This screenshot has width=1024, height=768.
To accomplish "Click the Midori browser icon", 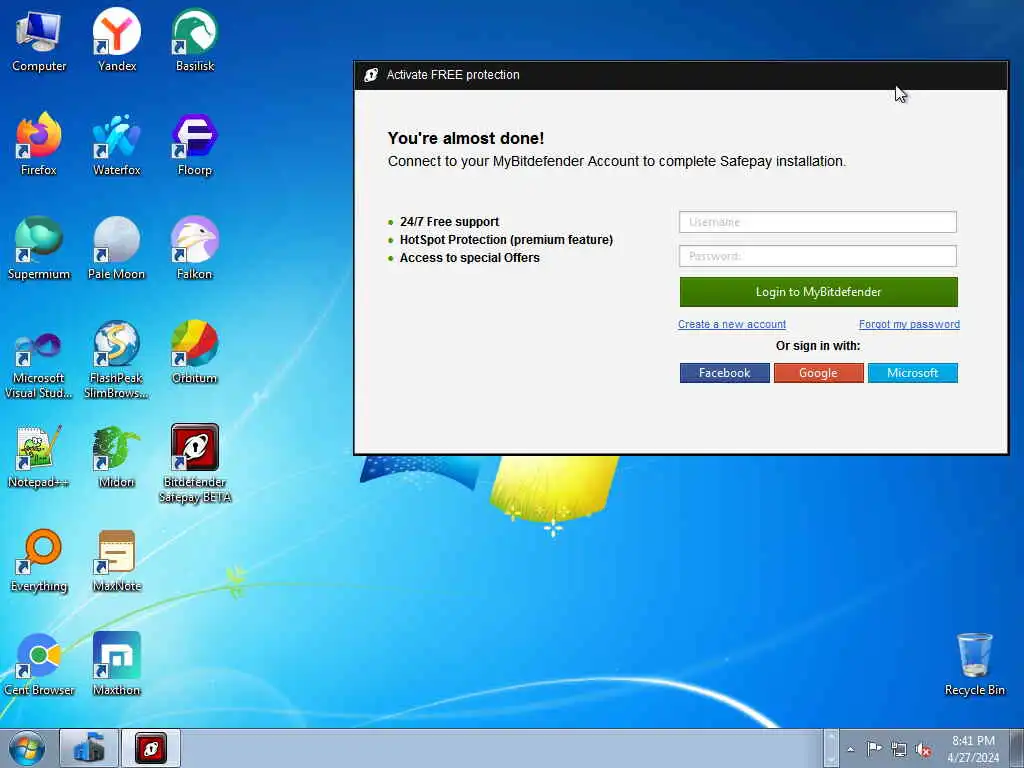I will pos(117,456).
